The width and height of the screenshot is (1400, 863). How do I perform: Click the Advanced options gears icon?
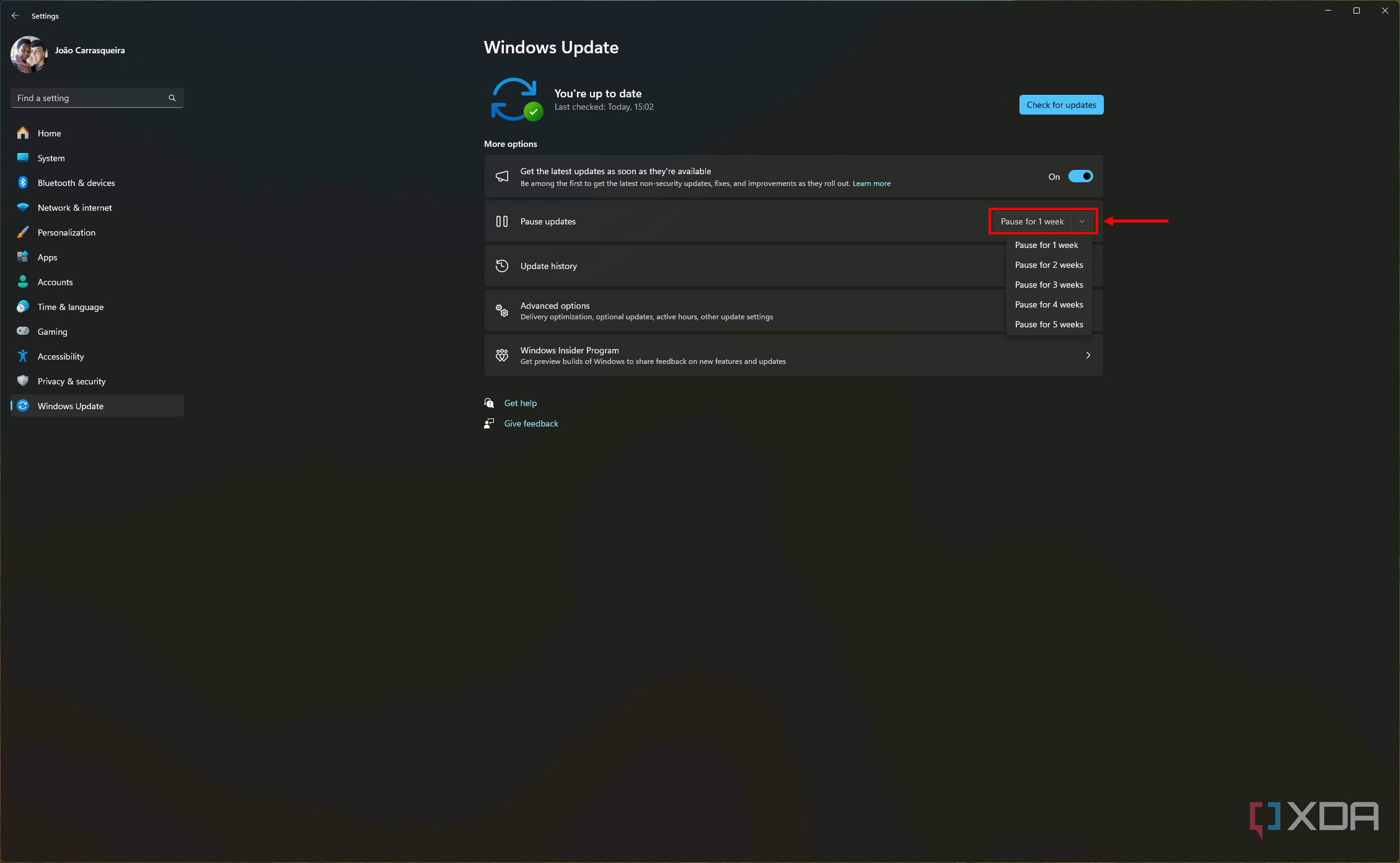502,311
